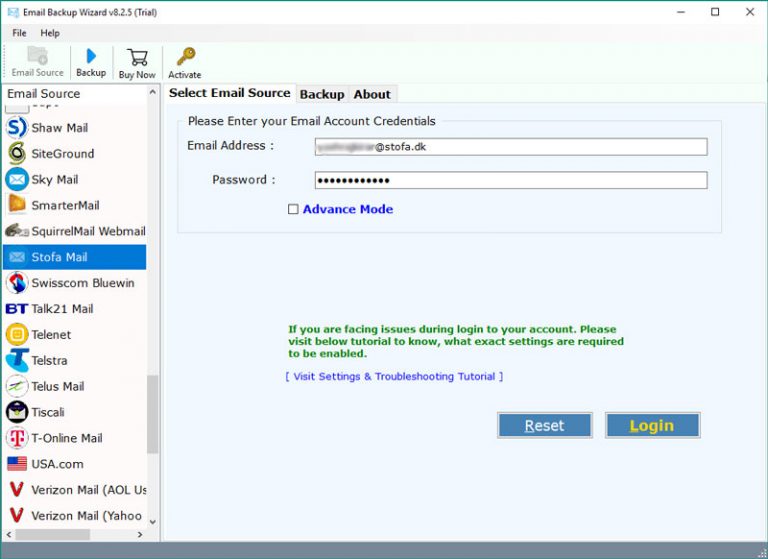The height and width of the screenshot is (559, 768).
Task: Select Telus Mail text in list
Action: coord(58,386)
